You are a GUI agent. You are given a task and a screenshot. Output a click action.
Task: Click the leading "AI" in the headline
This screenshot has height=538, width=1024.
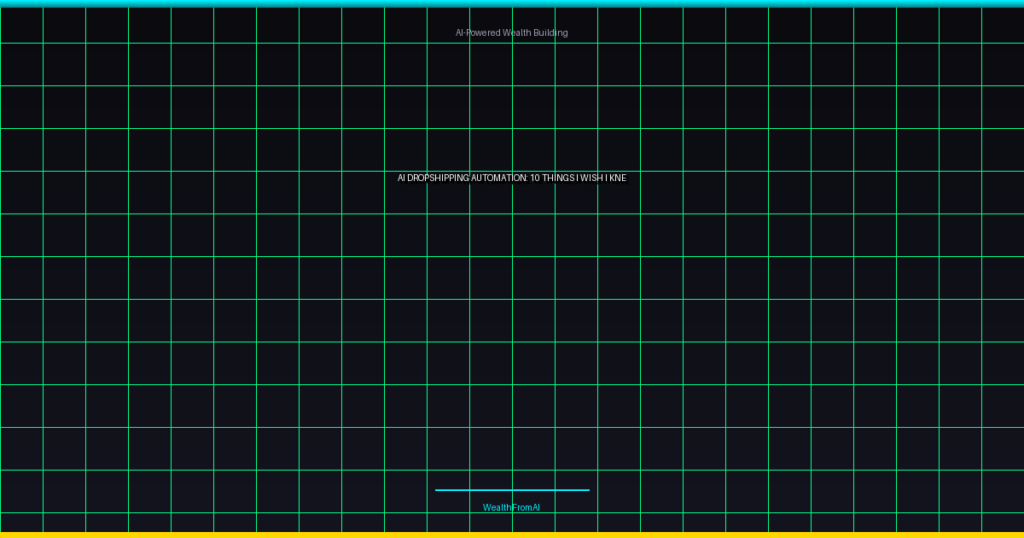[401, 178]
